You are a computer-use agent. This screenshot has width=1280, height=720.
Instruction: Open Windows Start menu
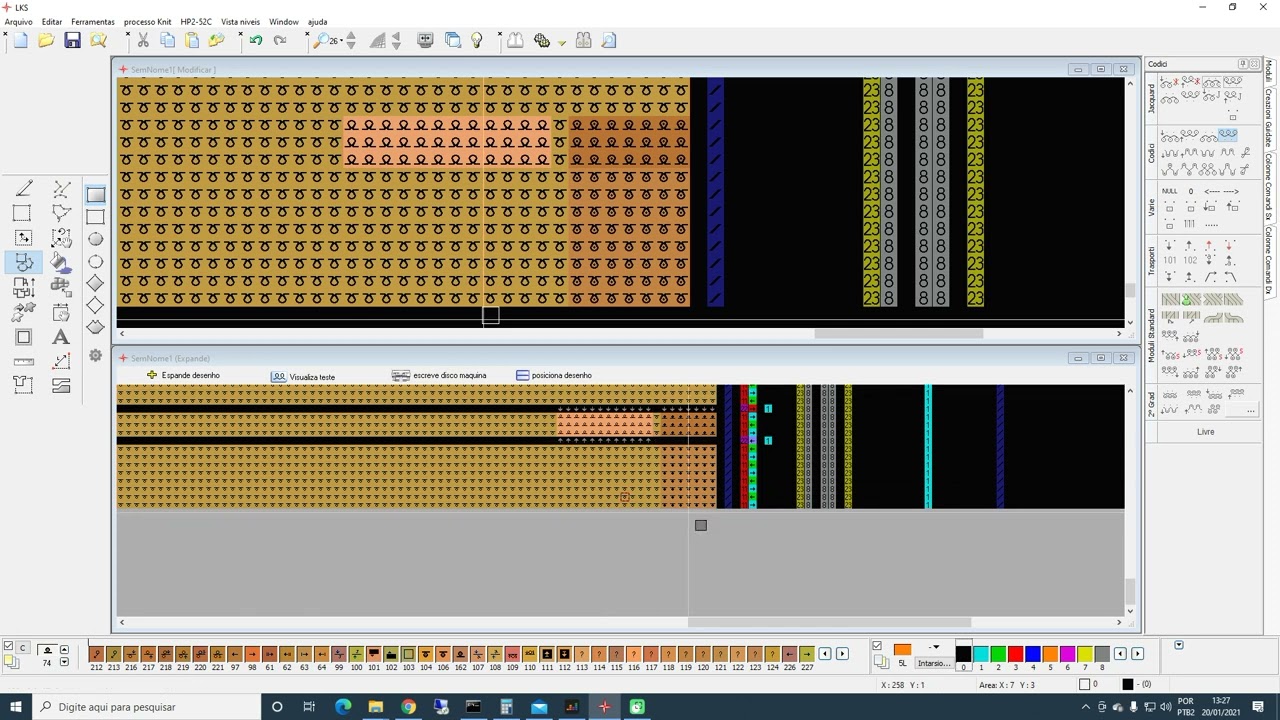coord(17,707)
